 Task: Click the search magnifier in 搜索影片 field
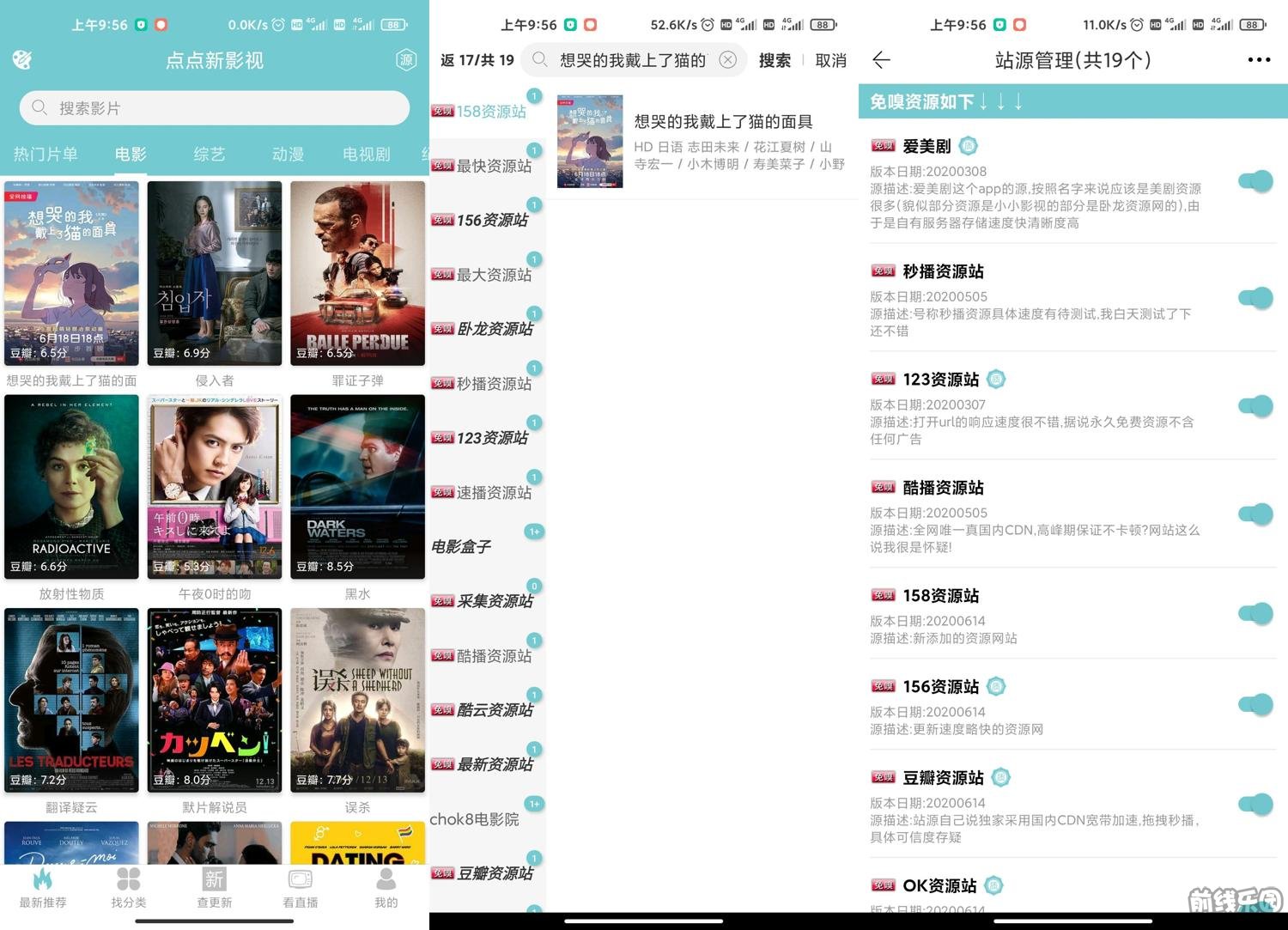point(39,108)
